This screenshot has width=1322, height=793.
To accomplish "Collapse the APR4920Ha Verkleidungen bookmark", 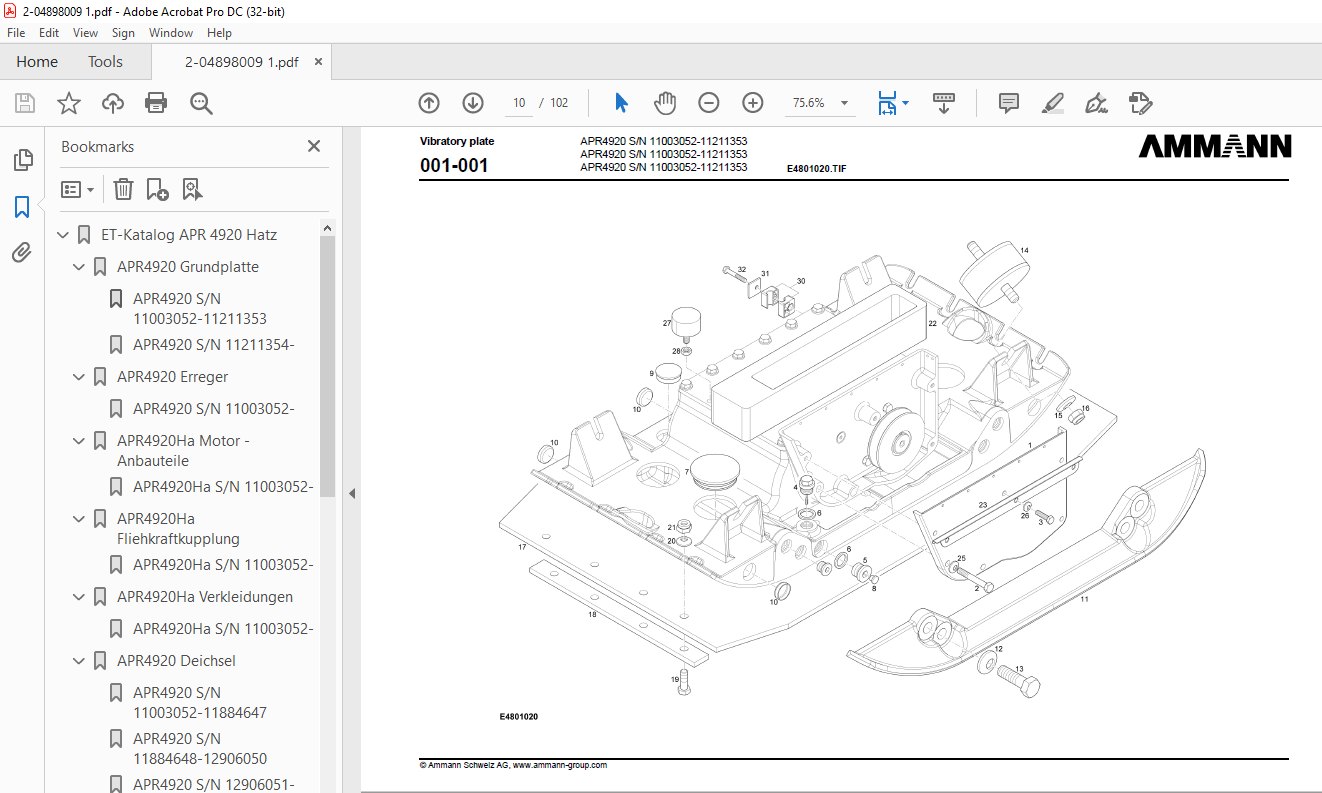I will coord(80,597).
